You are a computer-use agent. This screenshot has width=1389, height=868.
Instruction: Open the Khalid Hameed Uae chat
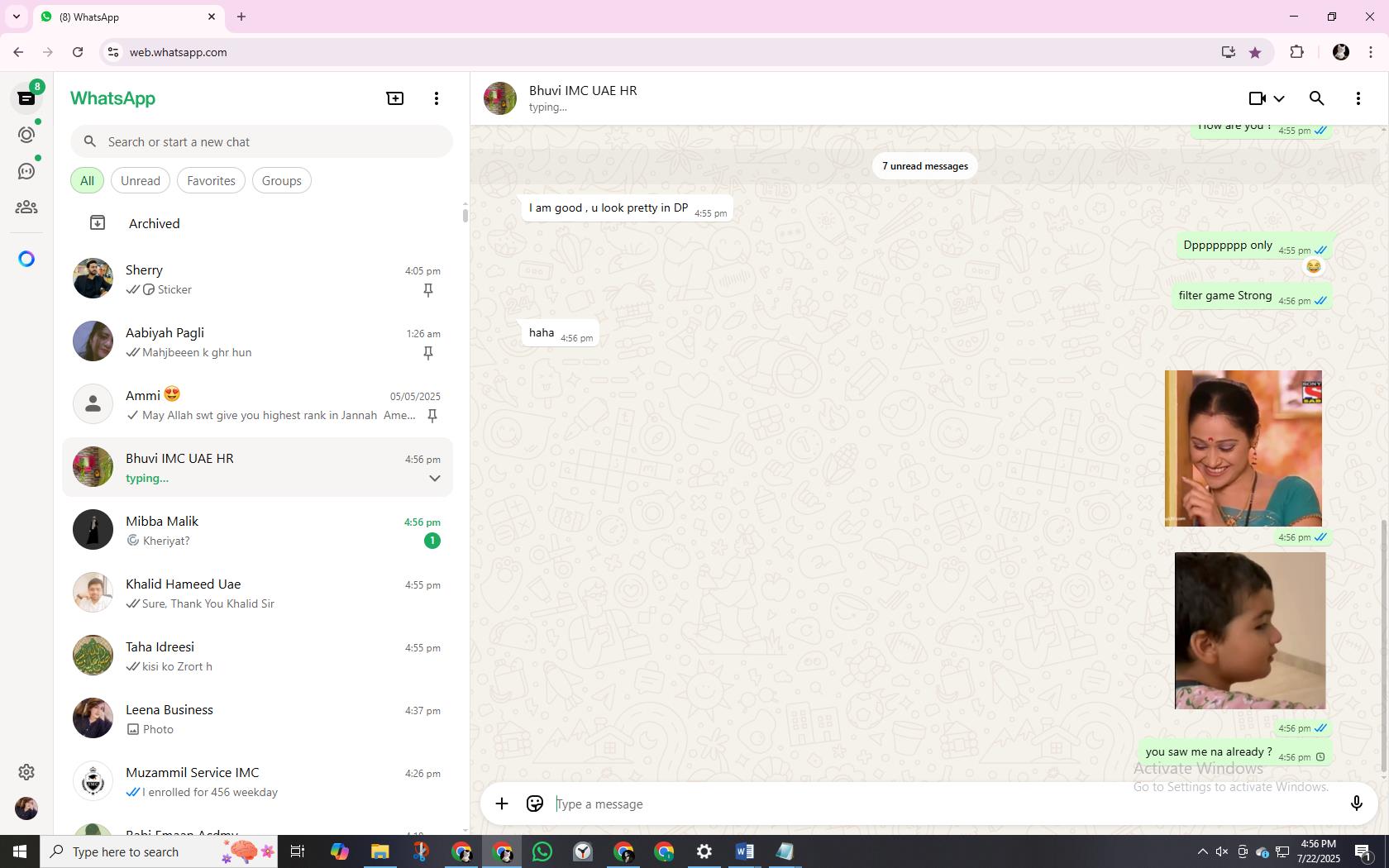pyautogui.click(x=257, y=594)
